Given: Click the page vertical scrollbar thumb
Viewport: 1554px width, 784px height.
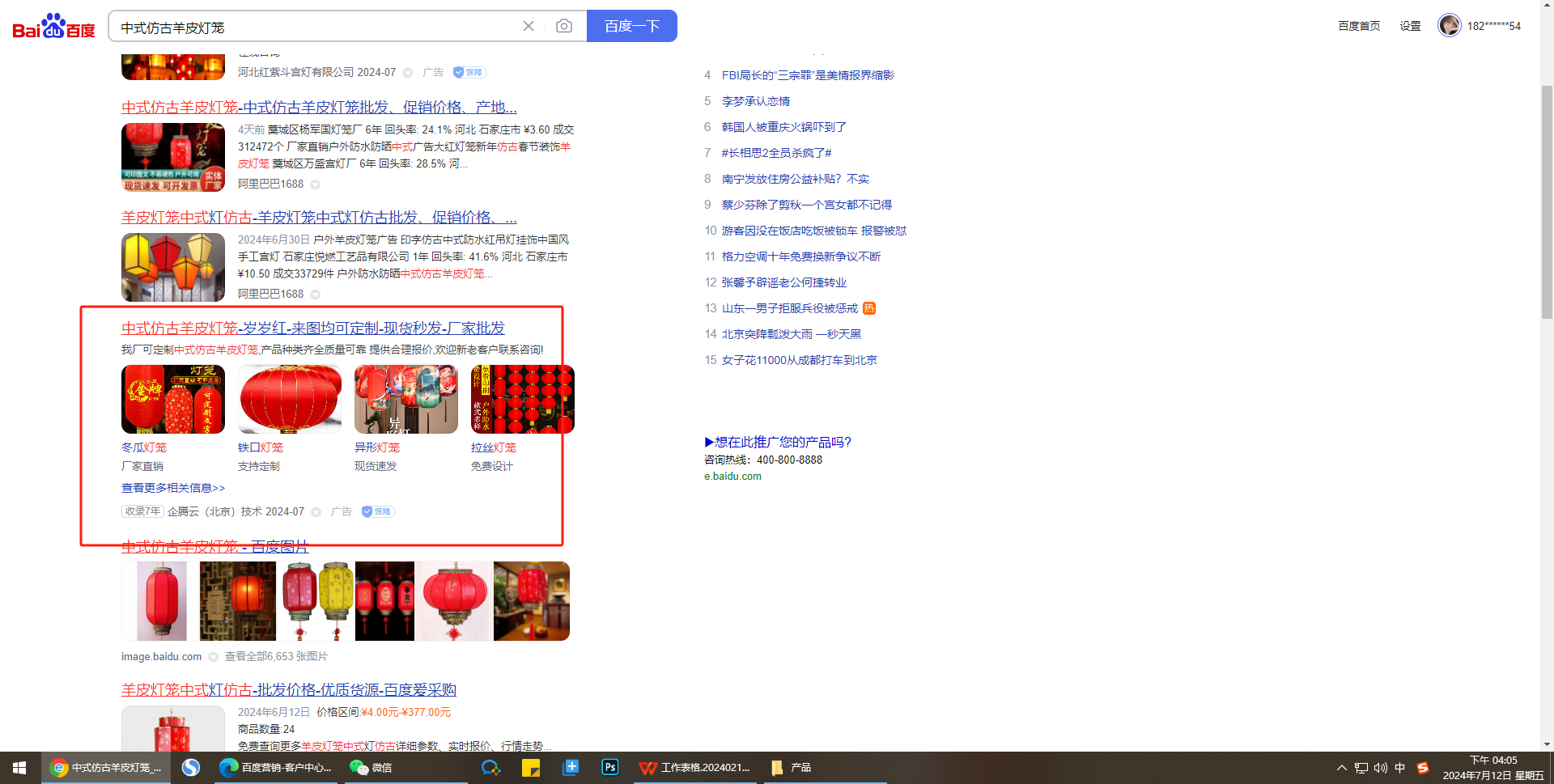Looking at the screenshot, I should pyautogui.click(x=1547, y=201).
